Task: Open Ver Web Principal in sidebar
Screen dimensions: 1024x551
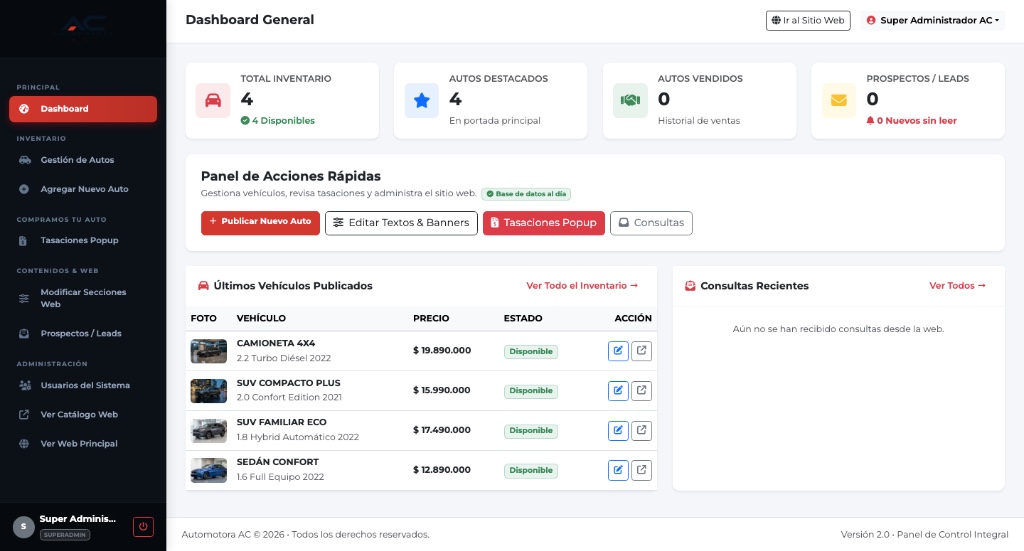Action: point(83,444)
